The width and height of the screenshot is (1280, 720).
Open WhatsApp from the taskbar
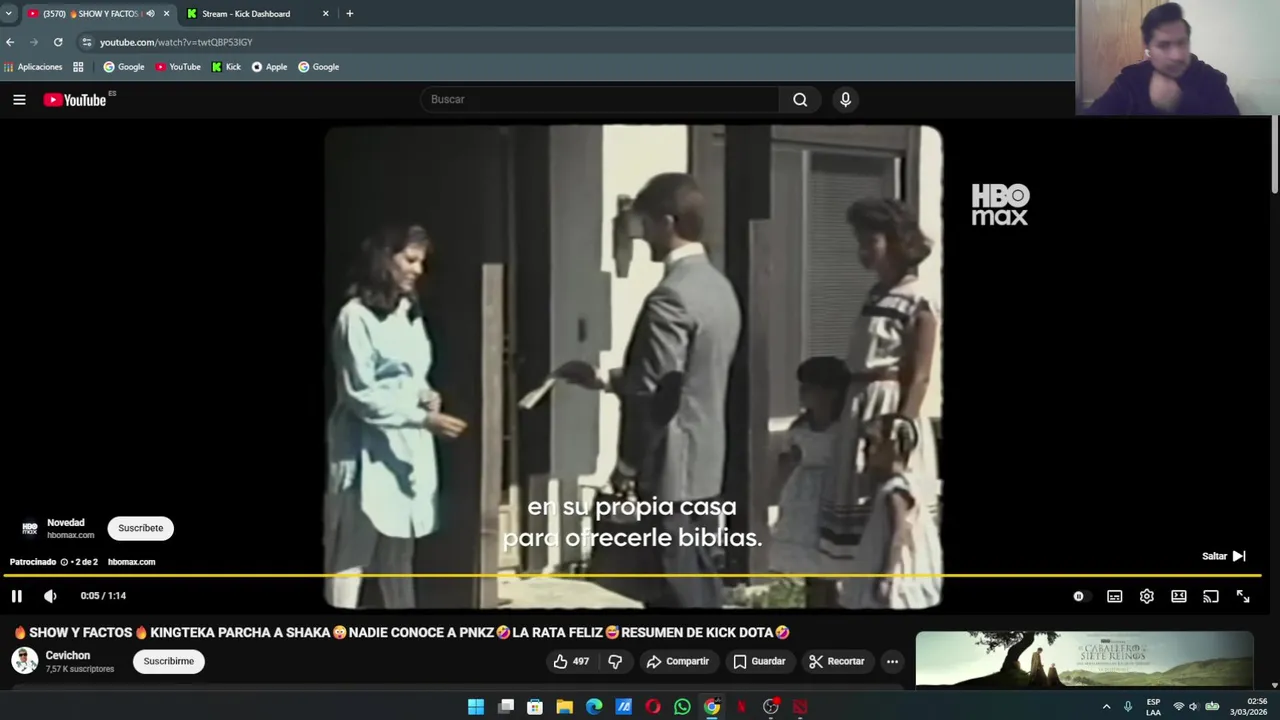point(682,707)
